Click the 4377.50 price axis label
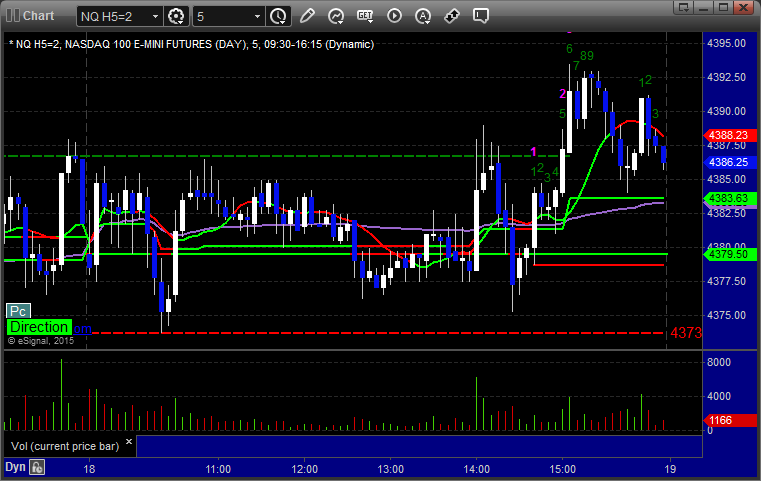The width and height of the screenshot is (761, 481). click(727, 281)
